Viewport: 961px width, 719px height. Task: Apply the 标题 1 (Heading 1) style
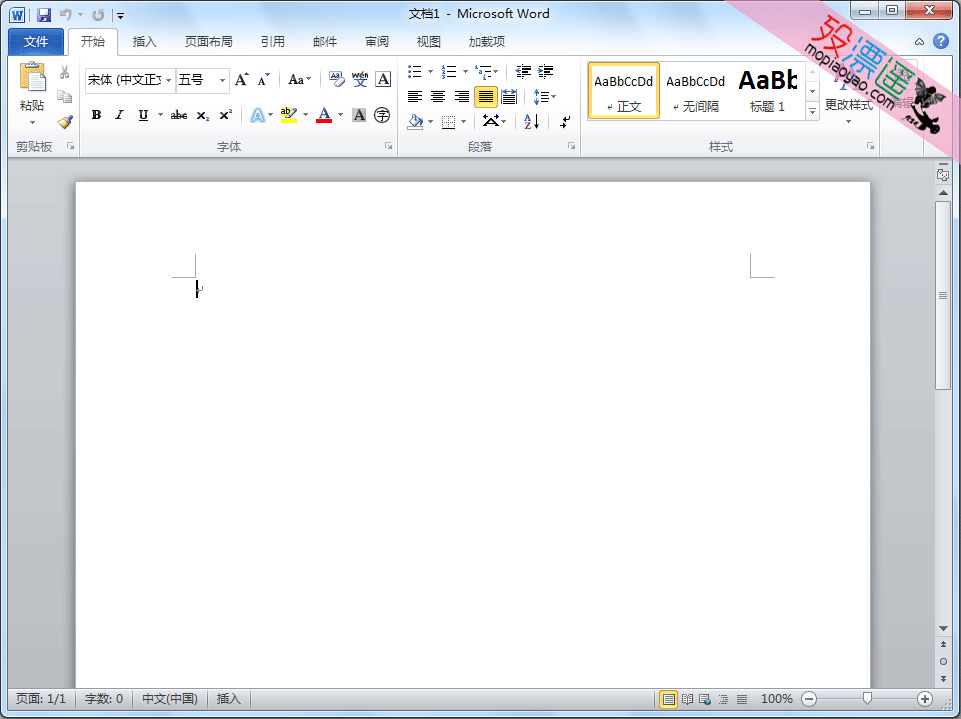767,90
